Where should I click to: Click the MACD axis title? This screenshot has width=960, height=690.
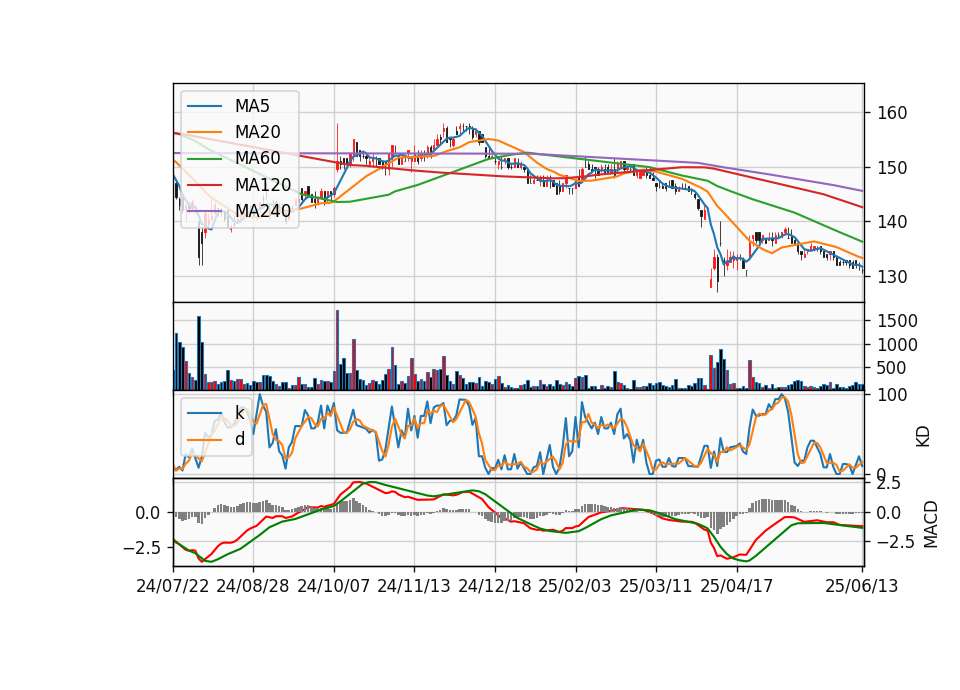[x=931, y=524]
